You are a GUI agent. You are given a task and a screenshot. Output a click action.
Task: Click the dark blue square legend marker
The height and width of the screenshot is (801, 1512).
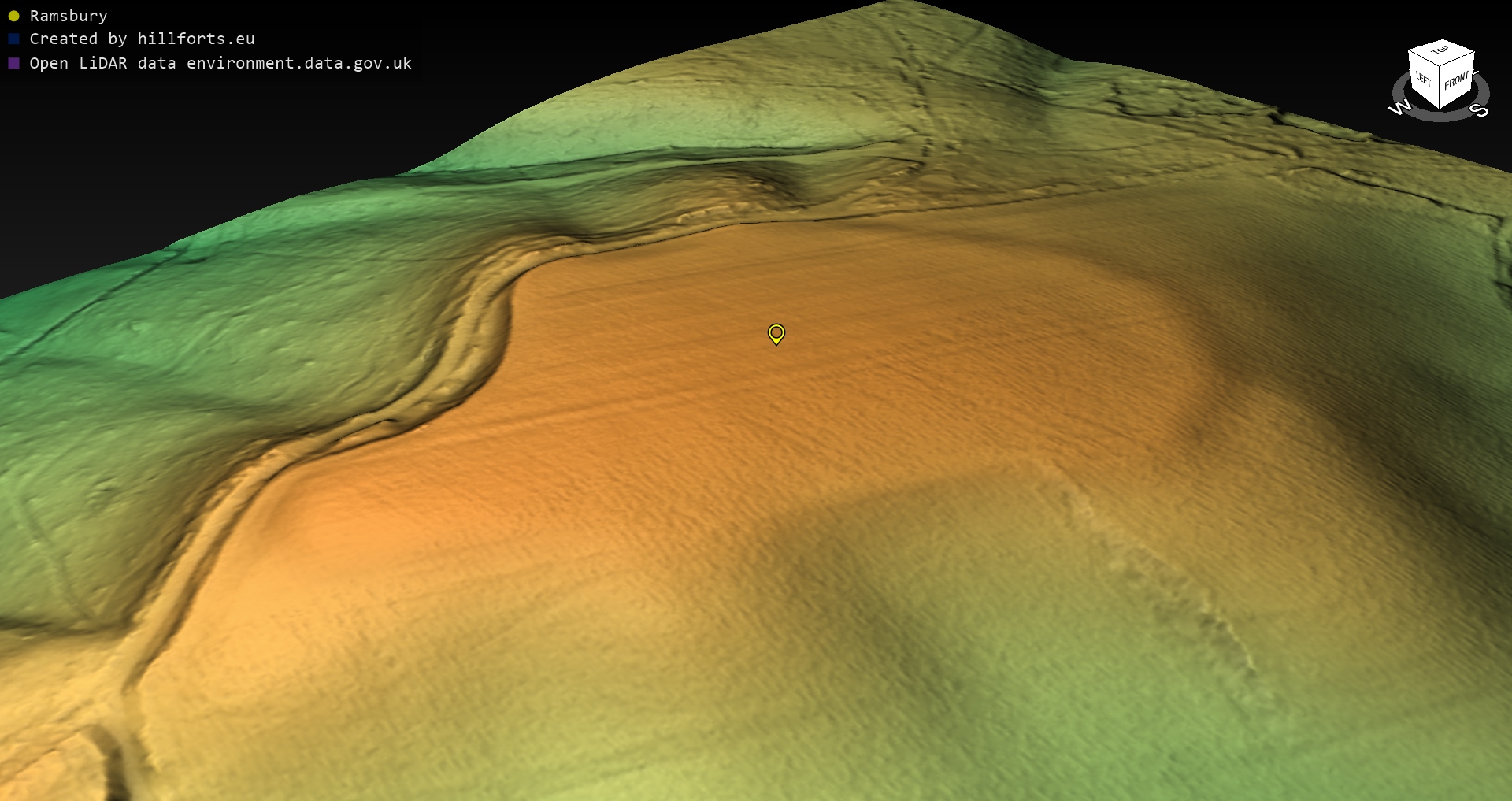click(13, 39)
